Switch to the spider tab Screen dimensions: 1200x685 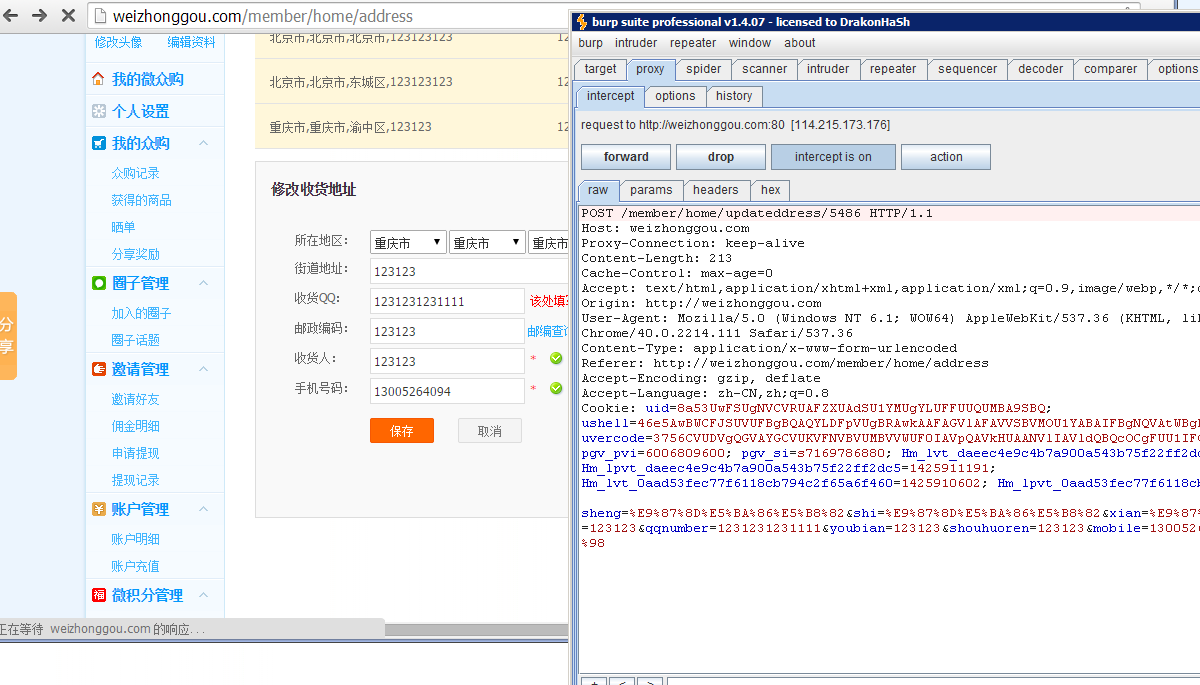(704, 69)
